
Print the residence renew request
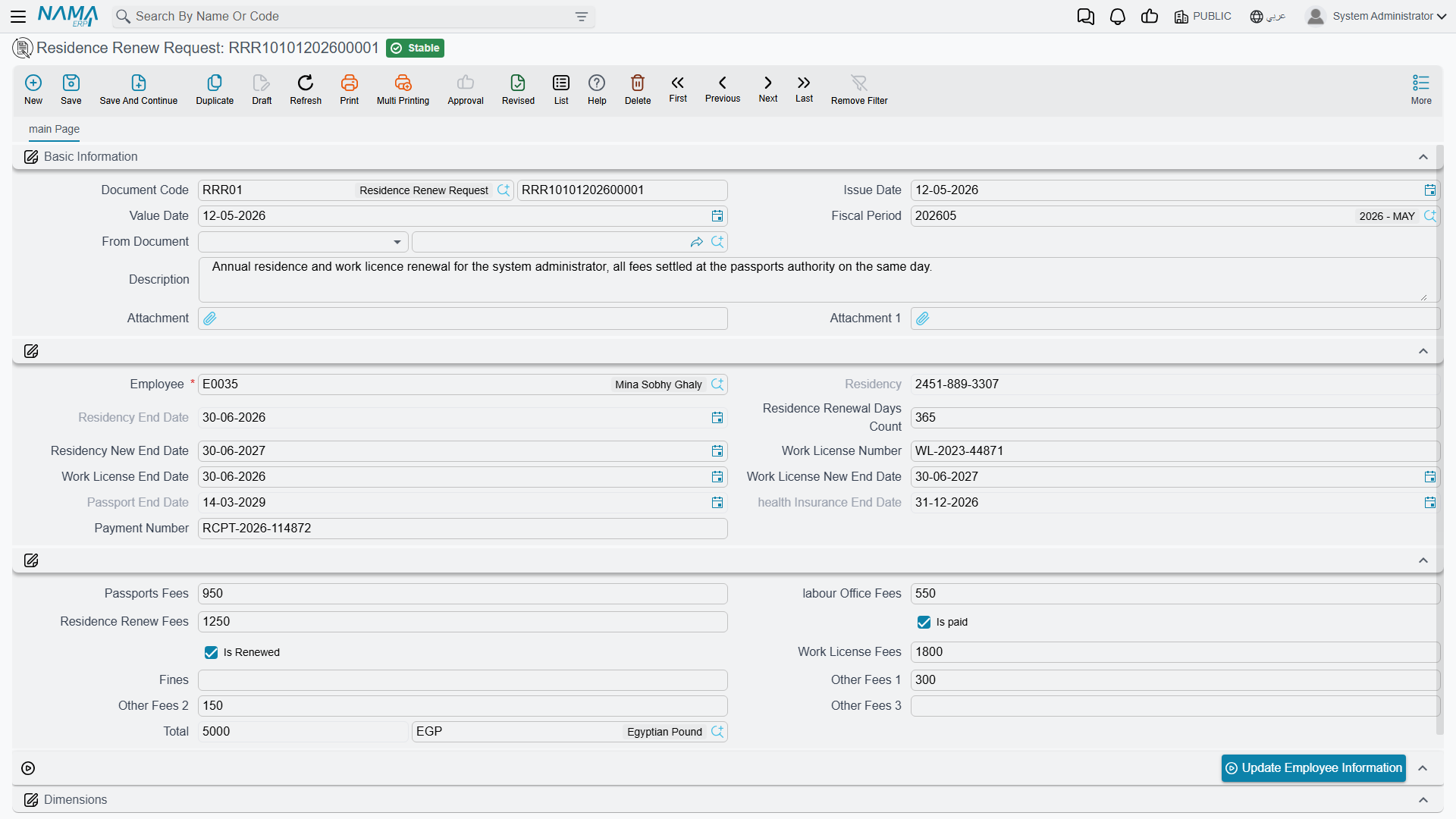(x=350, y=89)
